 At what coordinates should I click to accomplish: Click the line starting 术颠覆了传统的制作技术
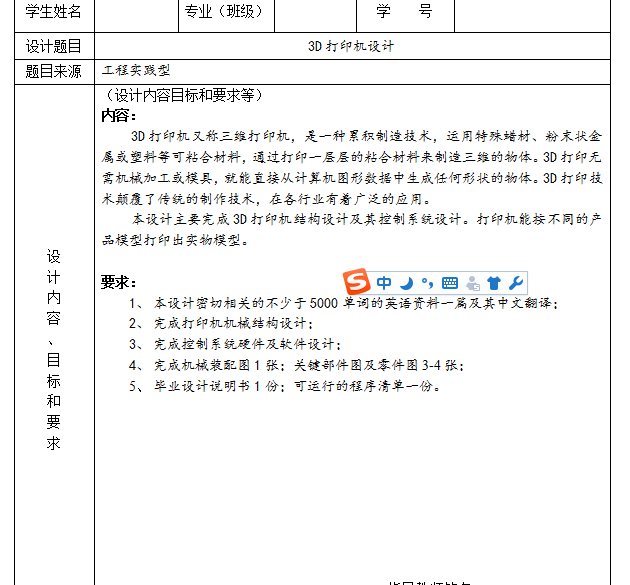pyautogui.click(x=267, y=199)
